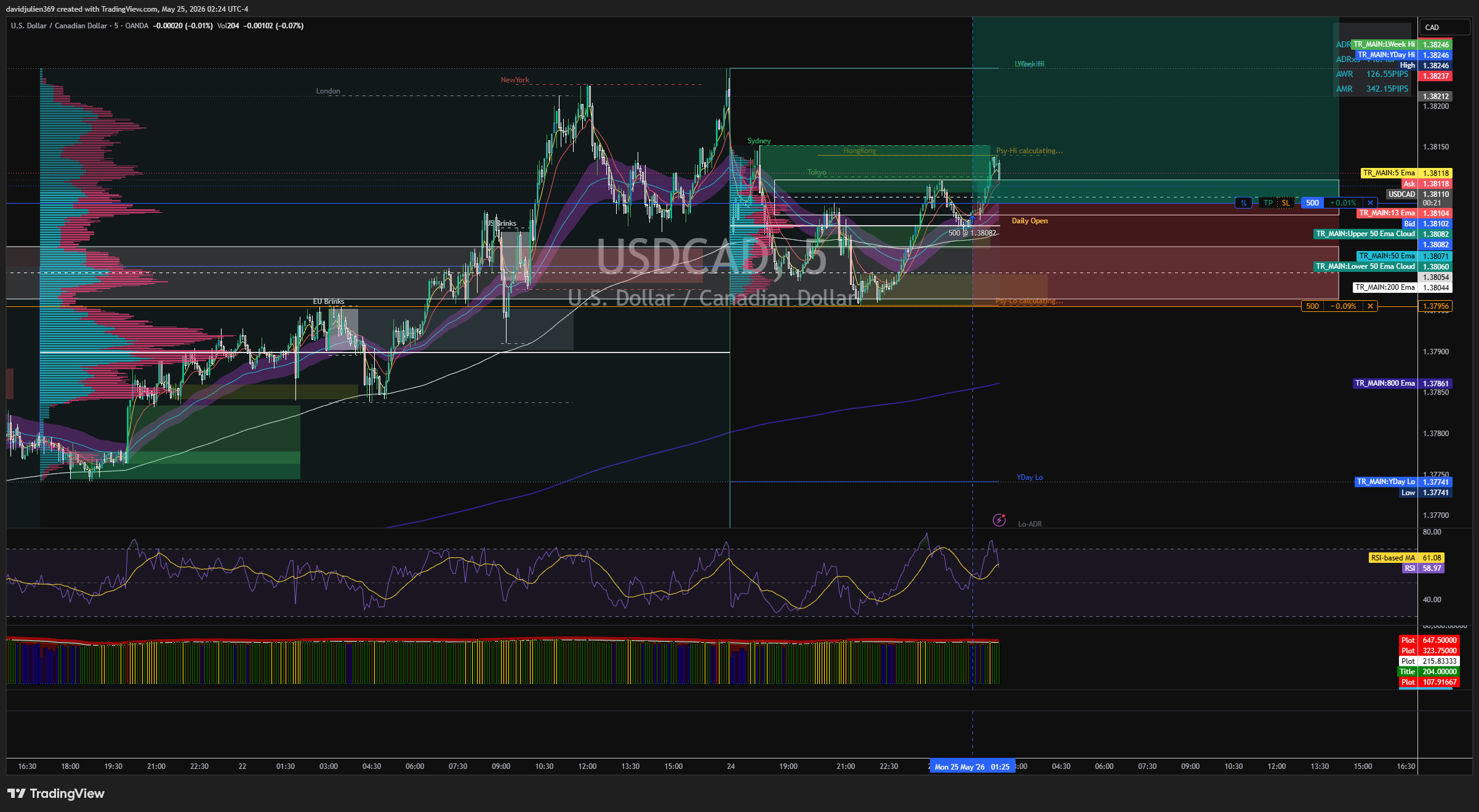Viewport: 1479px width, 812px height.
Task: Click the purple lightning event icon
Action: tap(999, 520)
